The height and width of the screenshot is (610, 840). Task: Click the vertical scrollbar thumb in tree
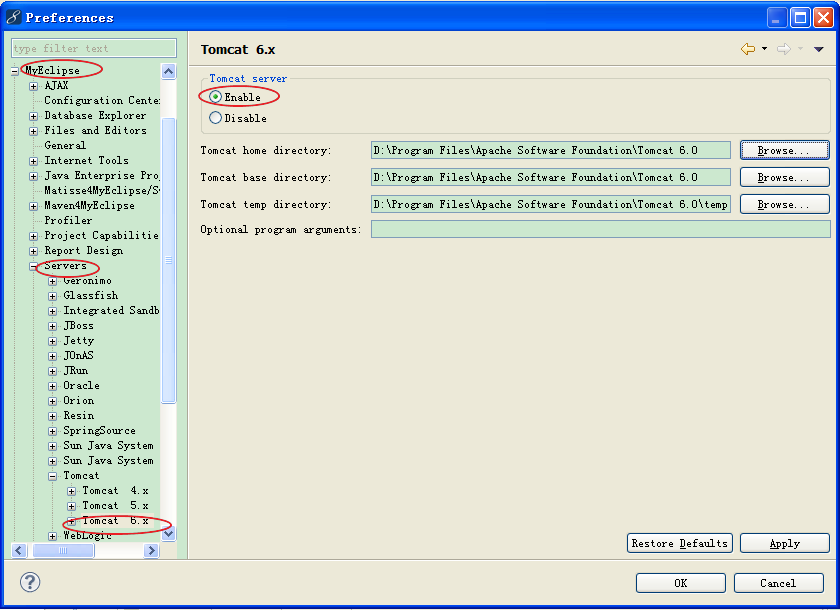point(168,260)
